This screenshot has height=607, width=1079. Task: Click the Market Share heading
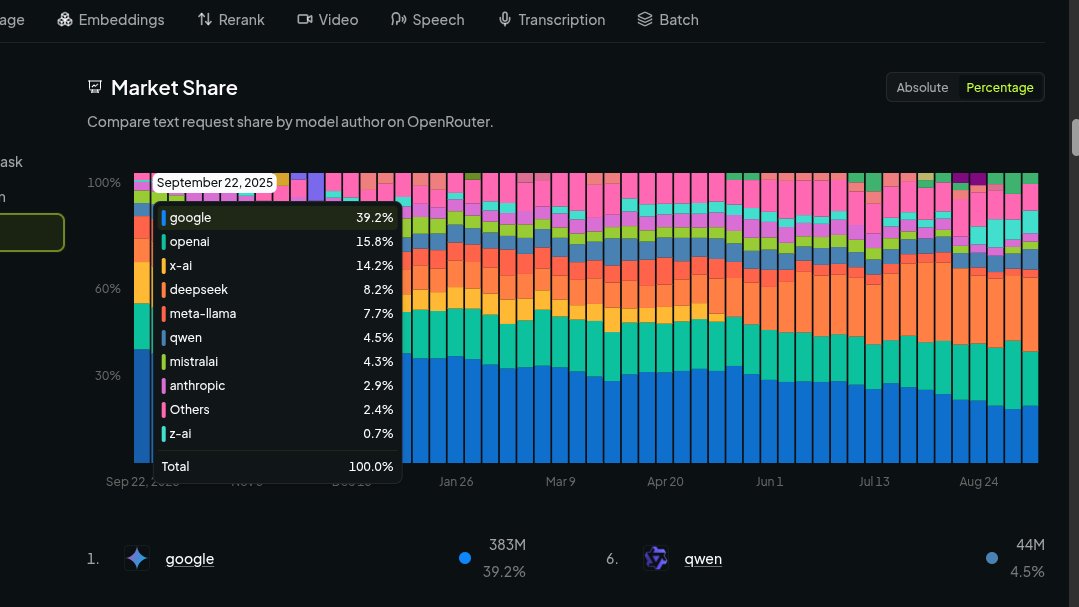coord(174,87)
